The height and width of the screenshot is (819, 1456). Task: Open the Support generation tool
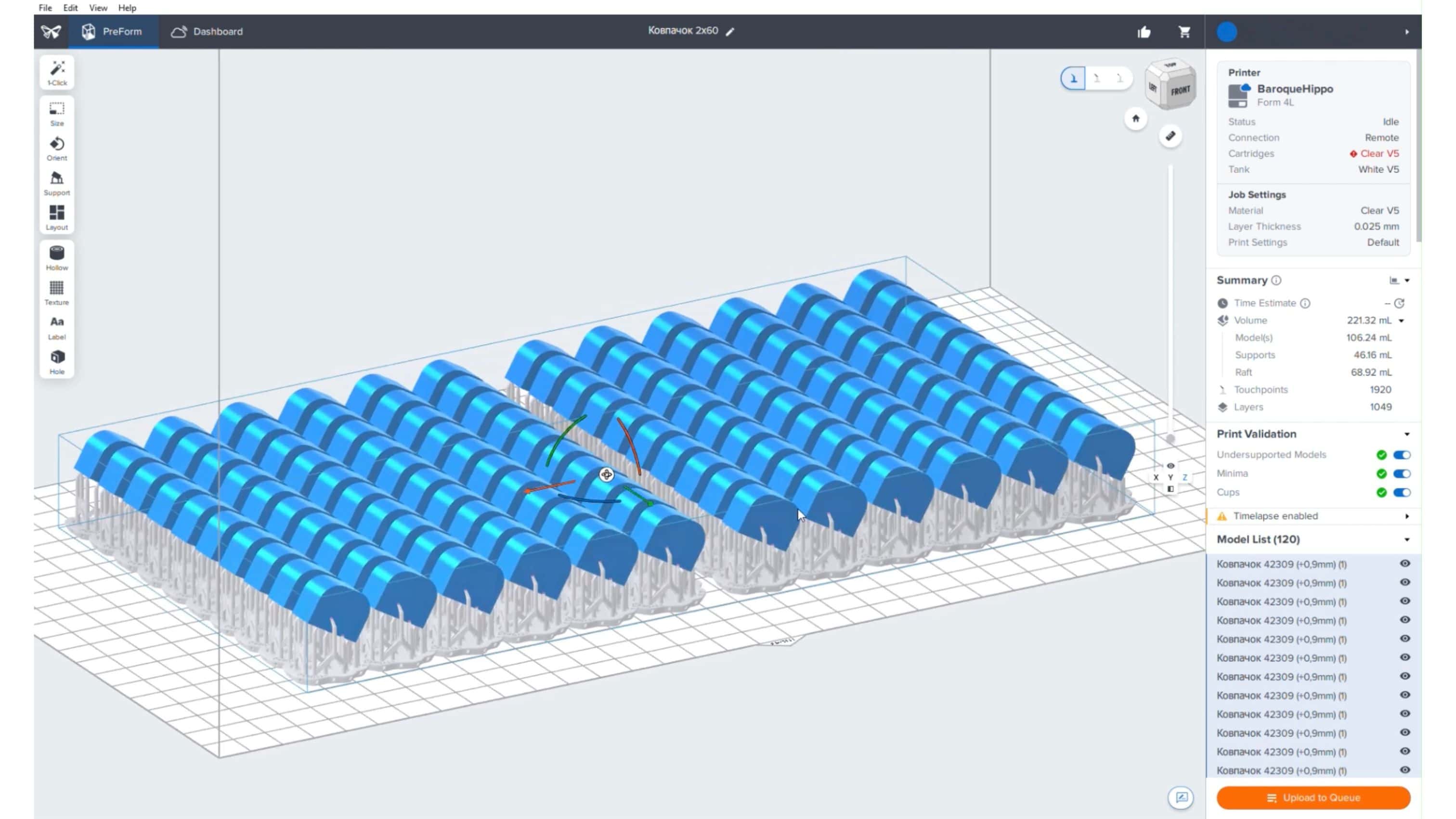coord(56,182)
